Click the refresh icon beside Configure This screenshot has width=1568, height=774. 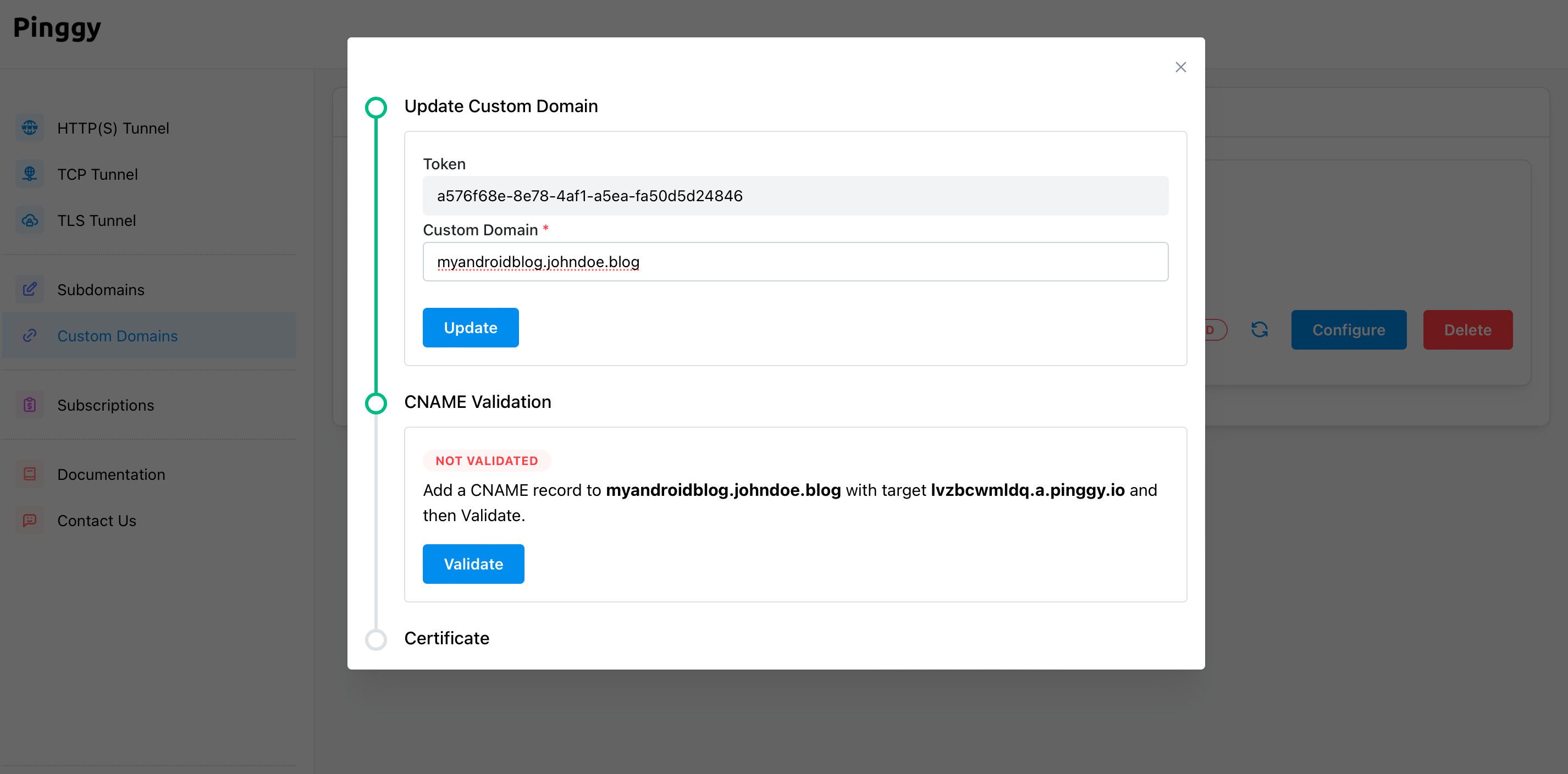tap(1260, 330)
